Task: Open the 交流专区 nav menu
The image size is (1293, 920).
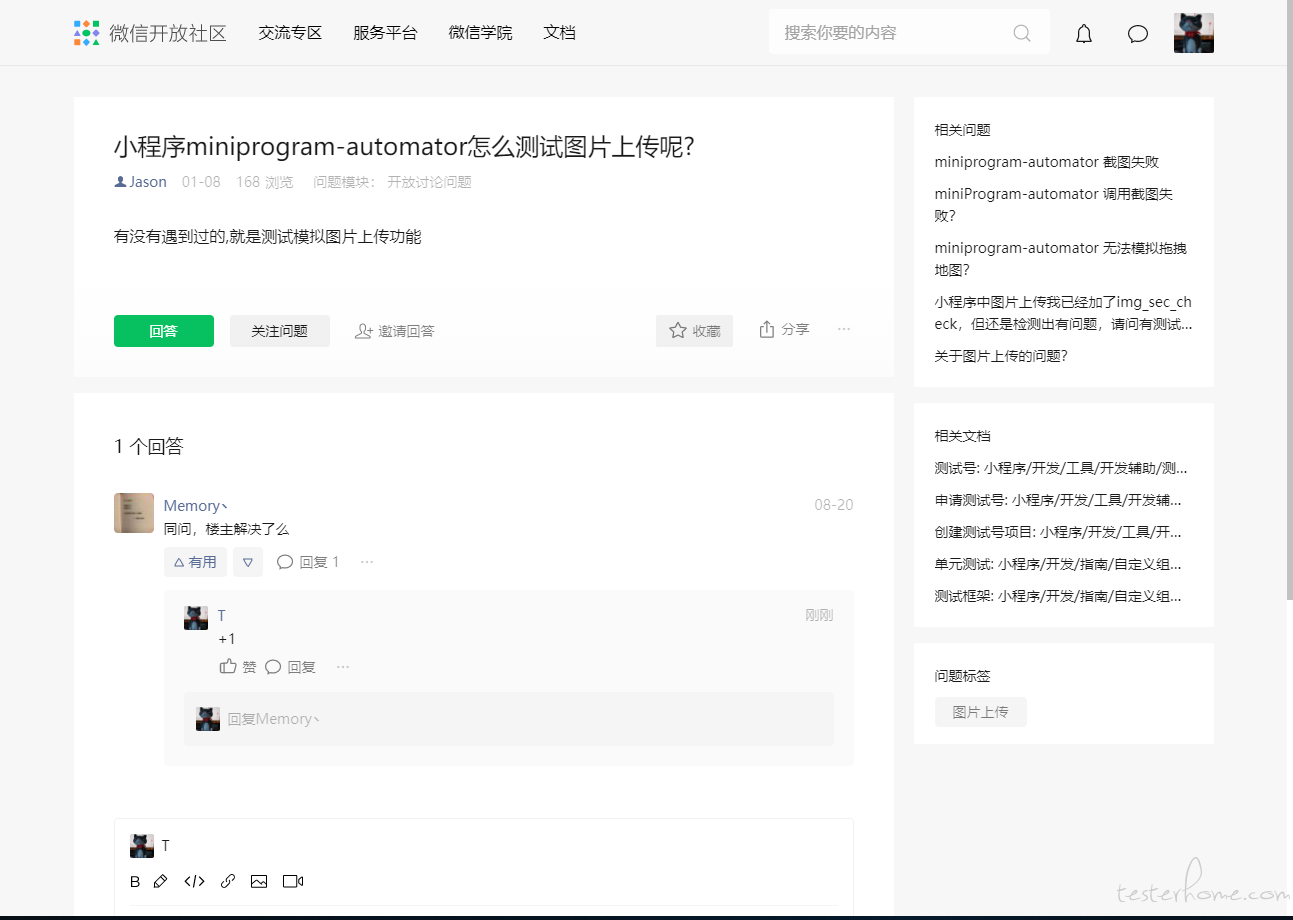Action: click(x=290, y=33)
